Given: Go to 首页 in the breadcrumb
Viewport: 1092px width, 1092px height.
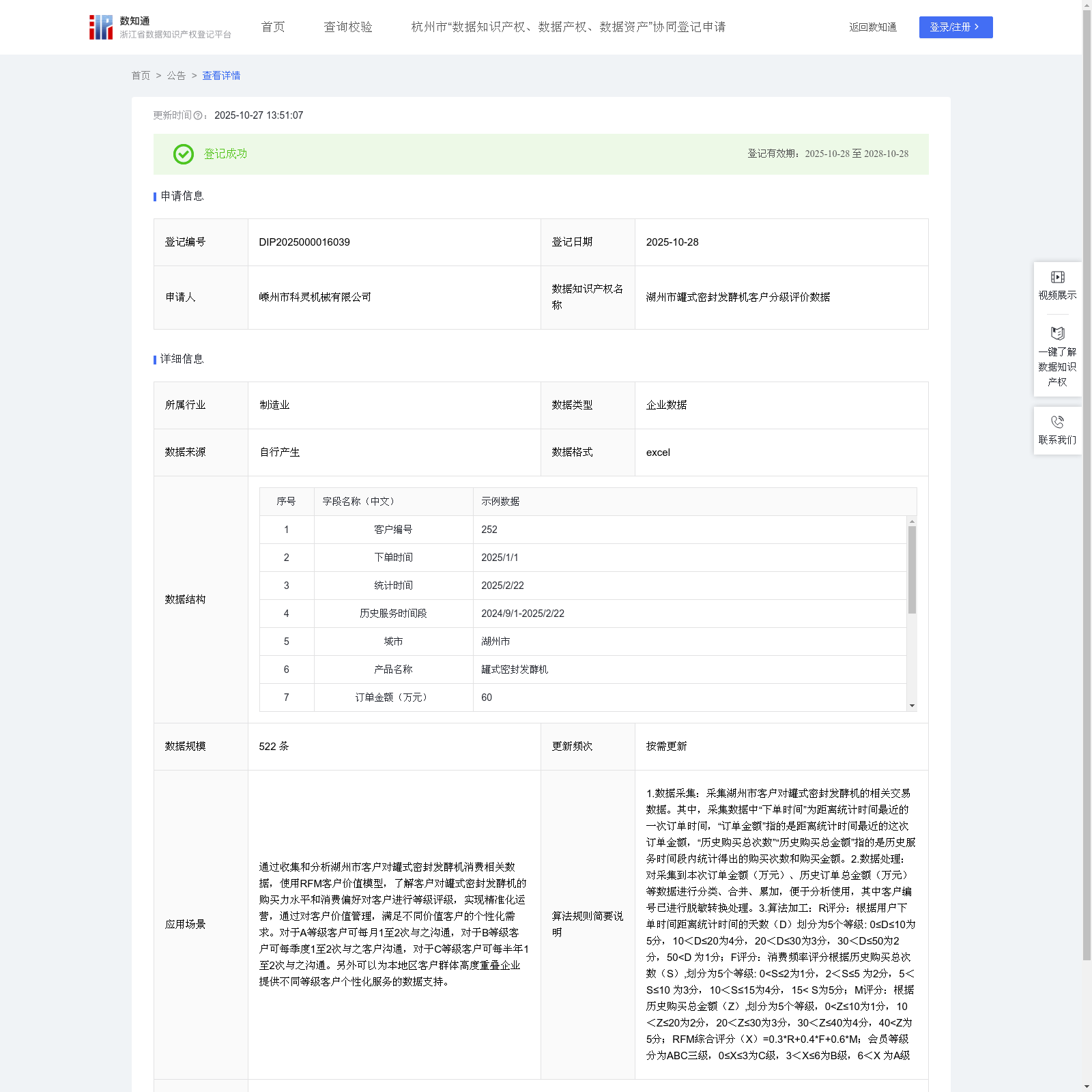Looking at the screenshot, I should coord(141,76).
